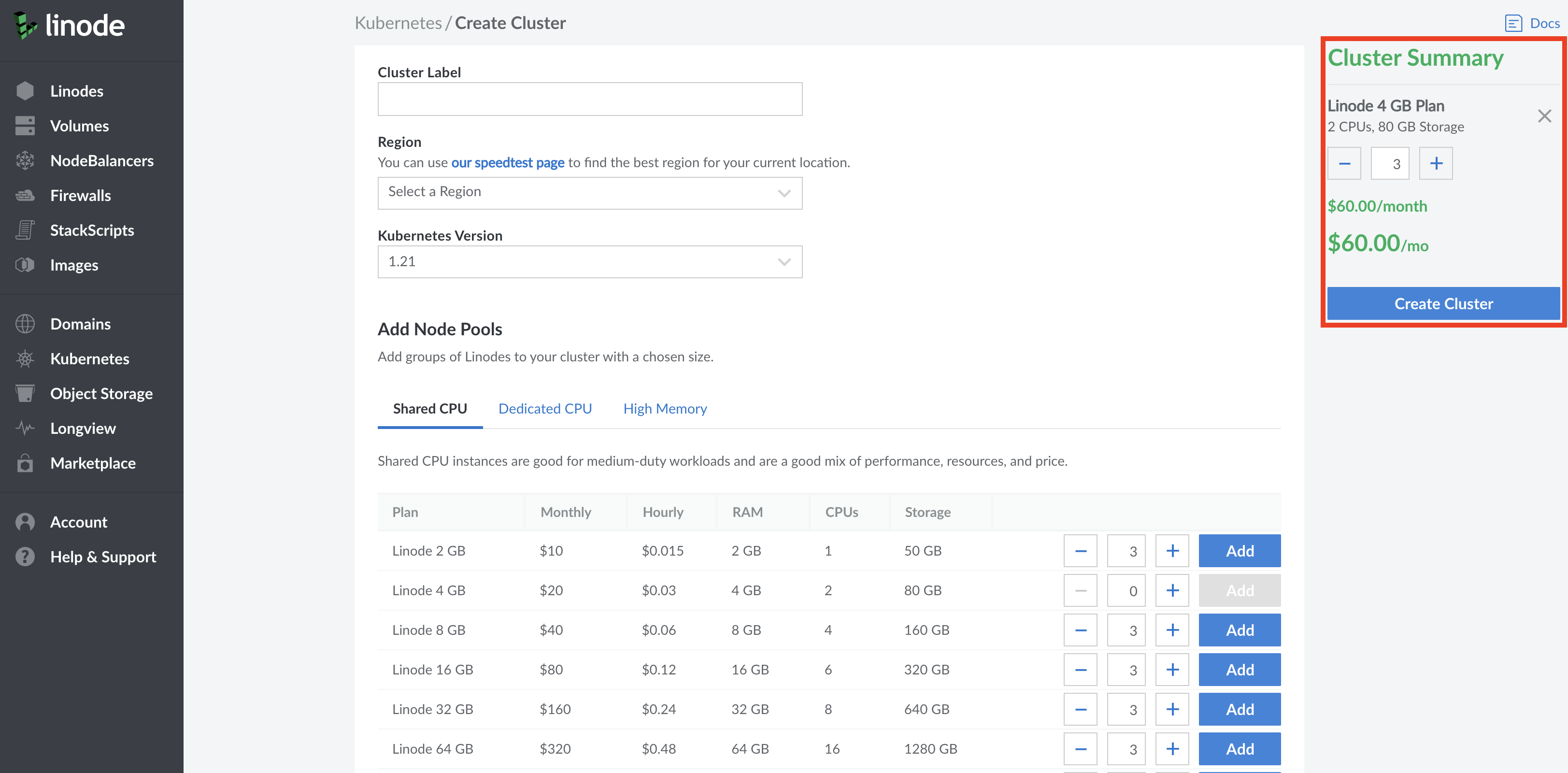Increase Linode 4 GB summary node count
Viewport: 1568px width, 773px height.
[x=1436, y=164]
